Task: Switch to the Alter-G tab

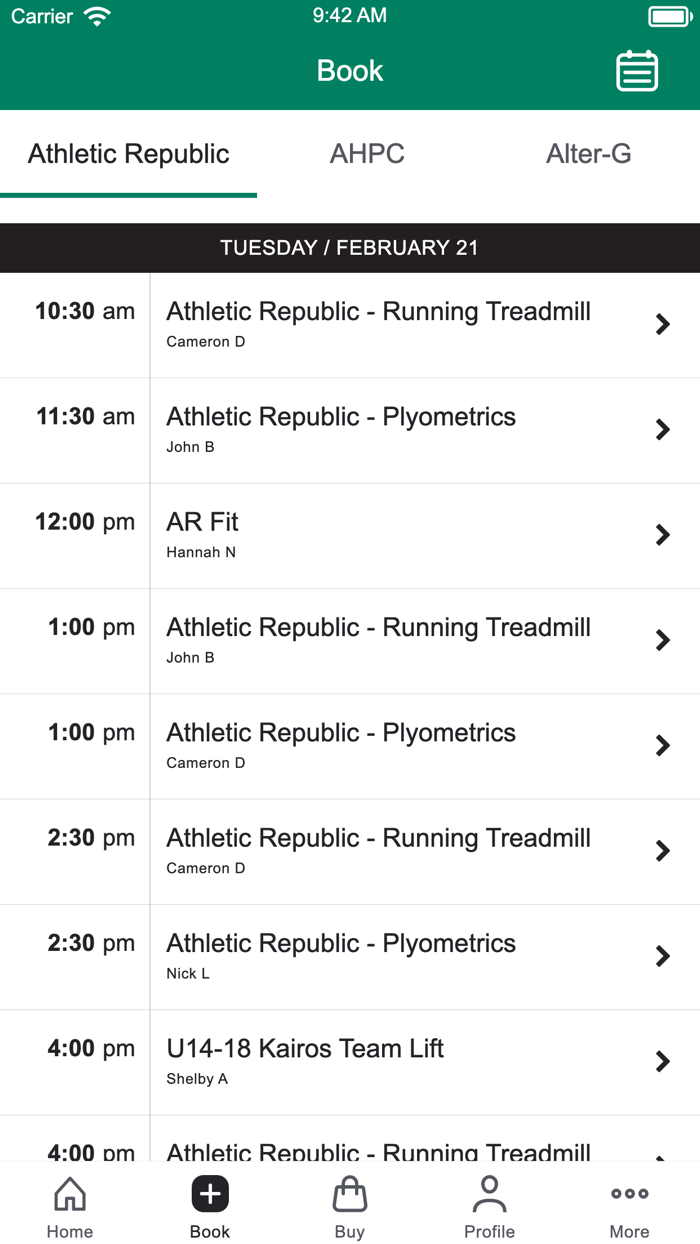Action: [589, 154]
